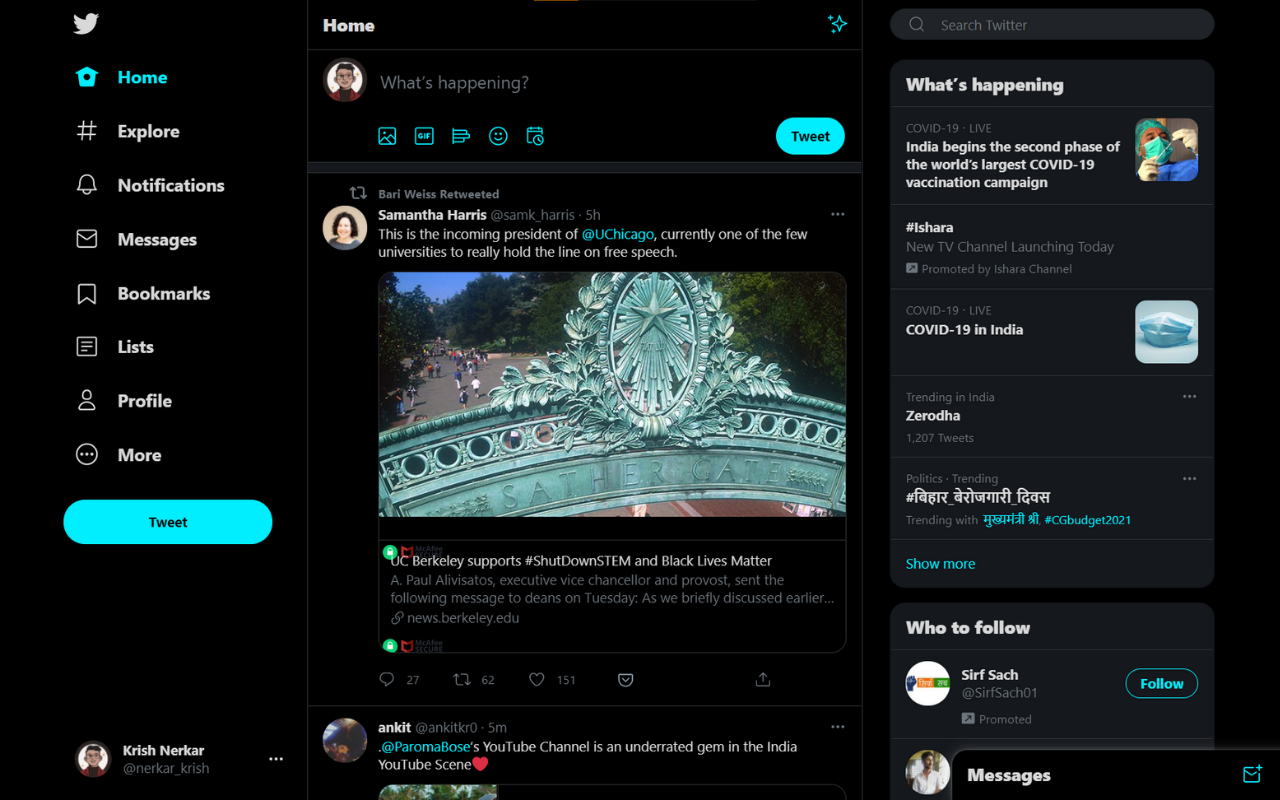Add a poll to the tweet
The image size is (1280, 800).
pyautogui.click(x=461, y=136)
